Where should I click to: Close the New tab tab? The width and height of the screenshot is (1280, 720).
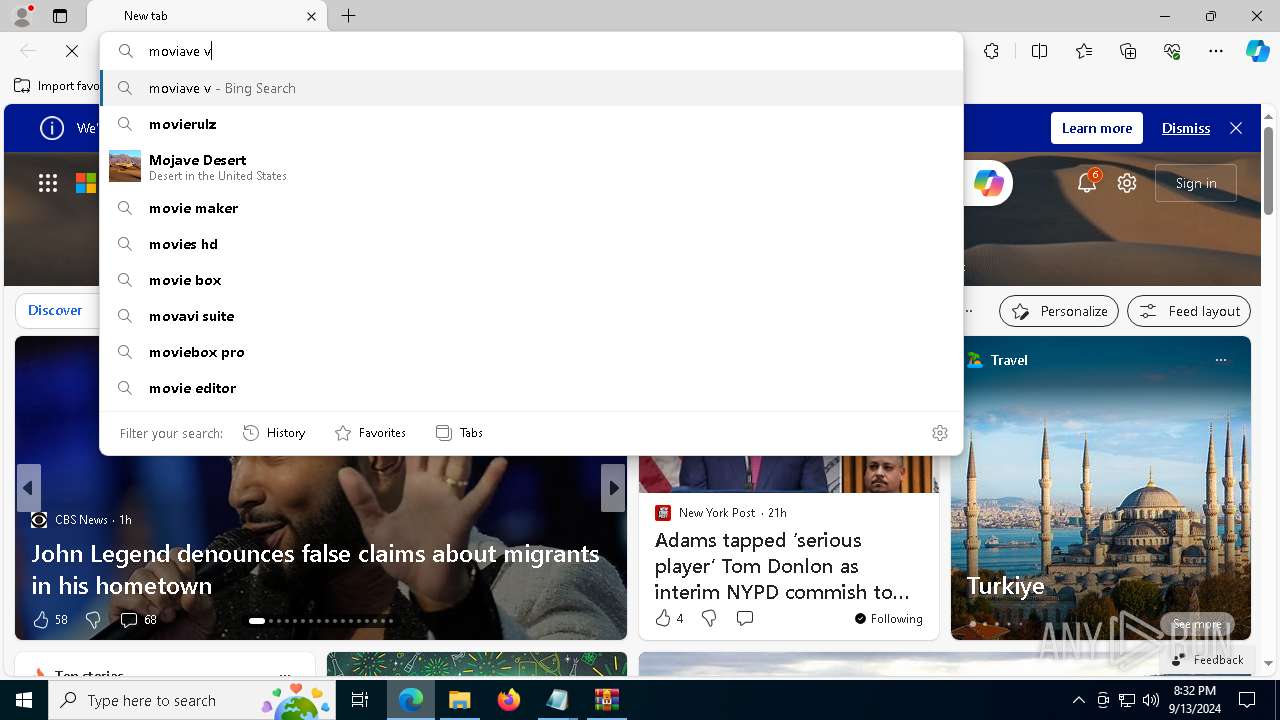pyautogui.click(x=311, y=16)
